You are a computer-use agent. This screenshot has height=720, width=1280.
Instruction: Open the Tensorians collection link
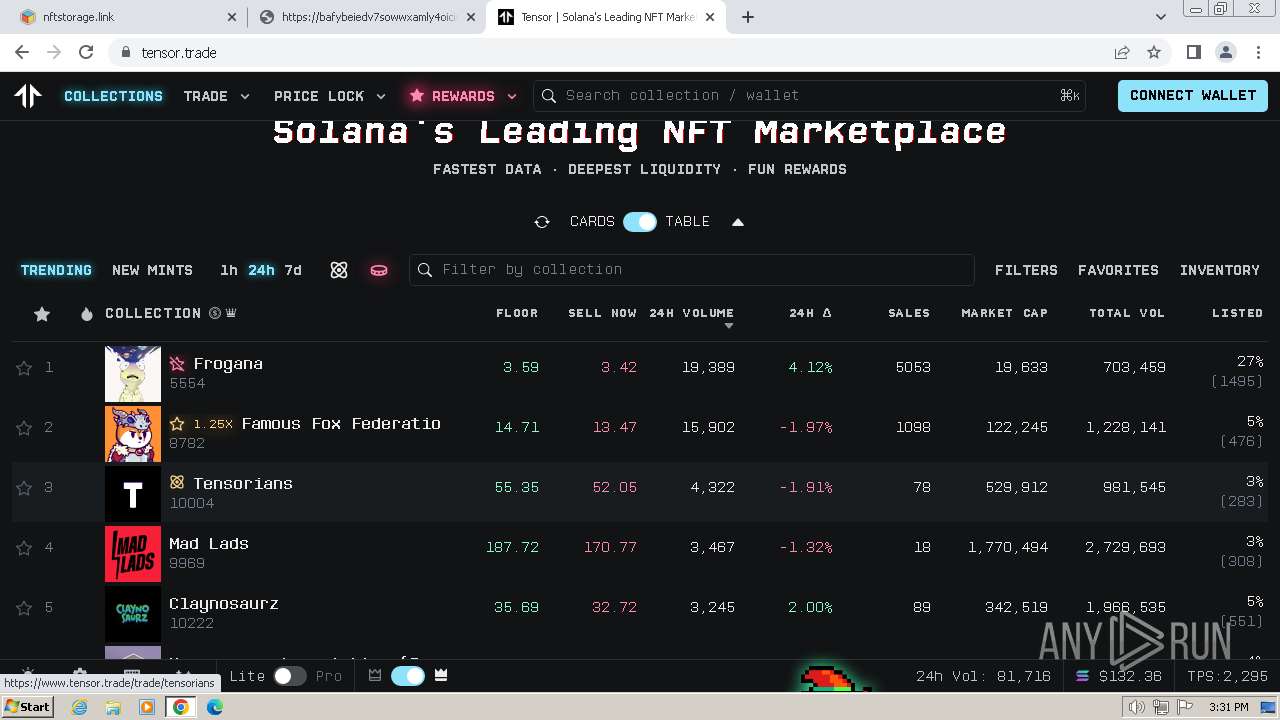(x=243, y=484)
